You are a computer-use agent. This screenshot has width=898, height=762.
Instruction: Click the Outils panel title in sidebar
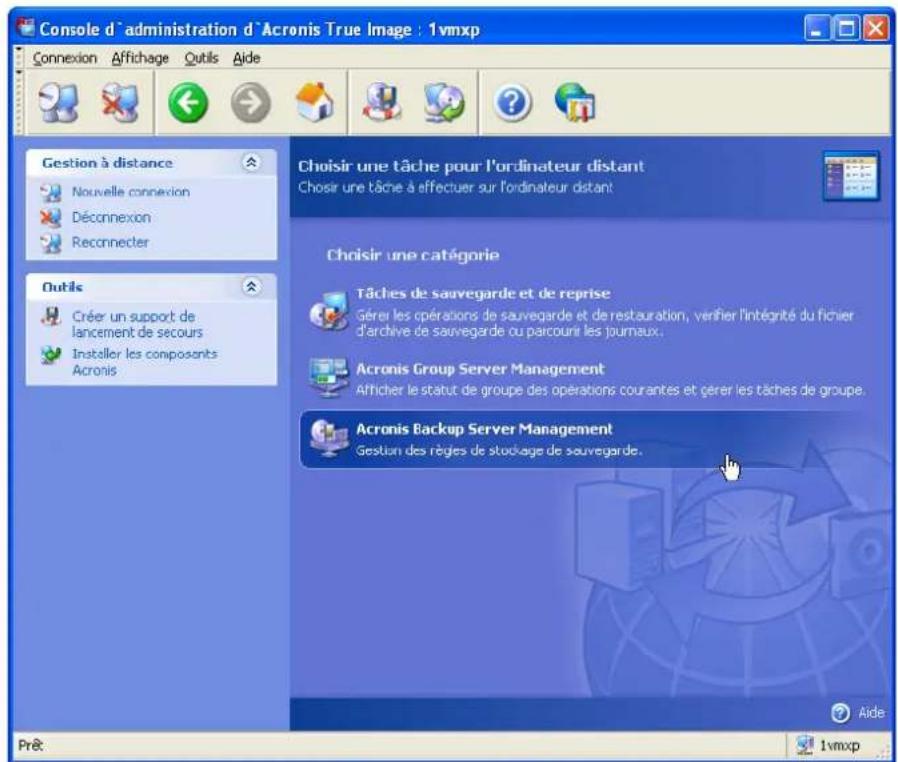point(62,286)
